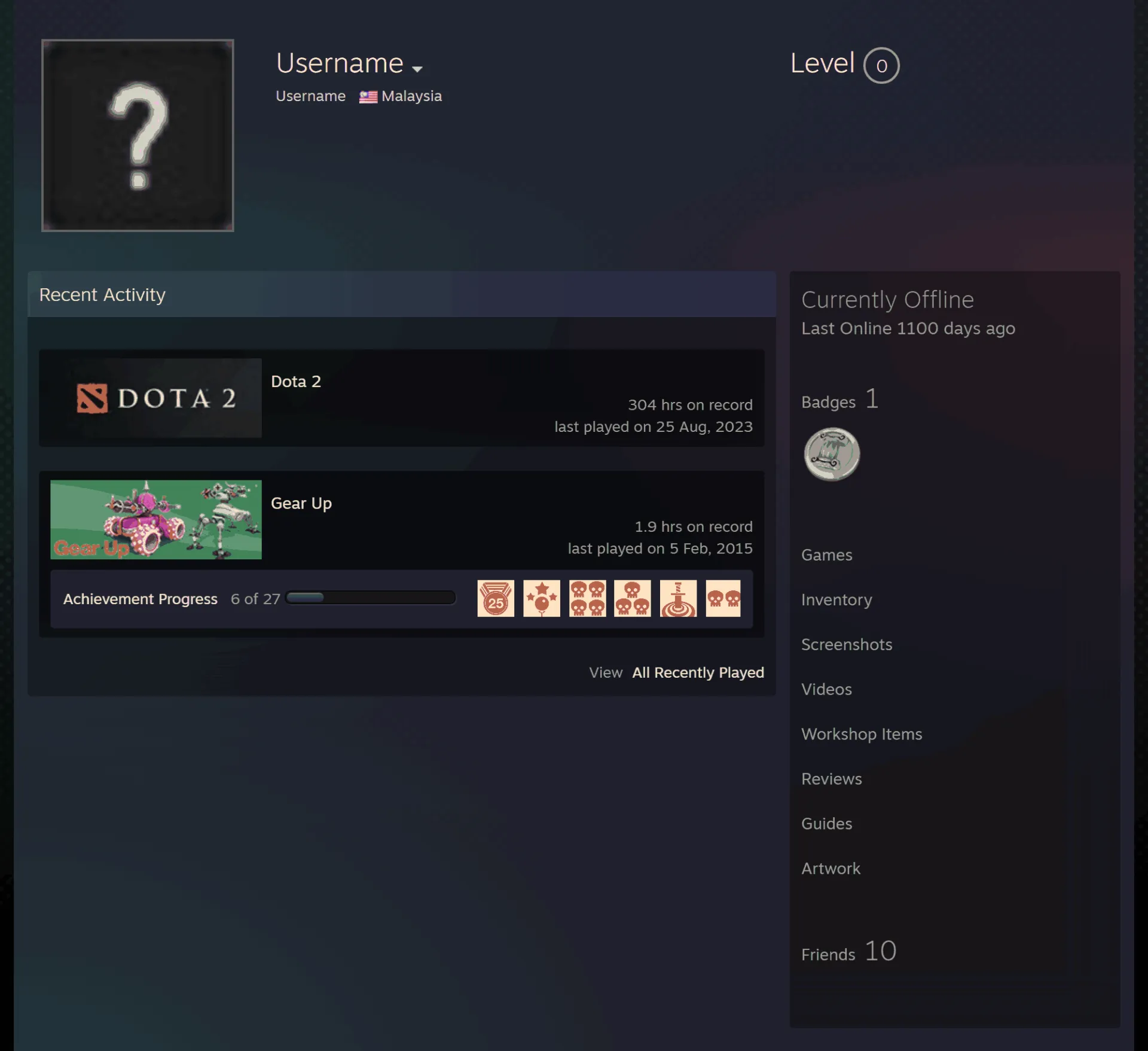Click '304 hrs on record' text

(690, 405)
